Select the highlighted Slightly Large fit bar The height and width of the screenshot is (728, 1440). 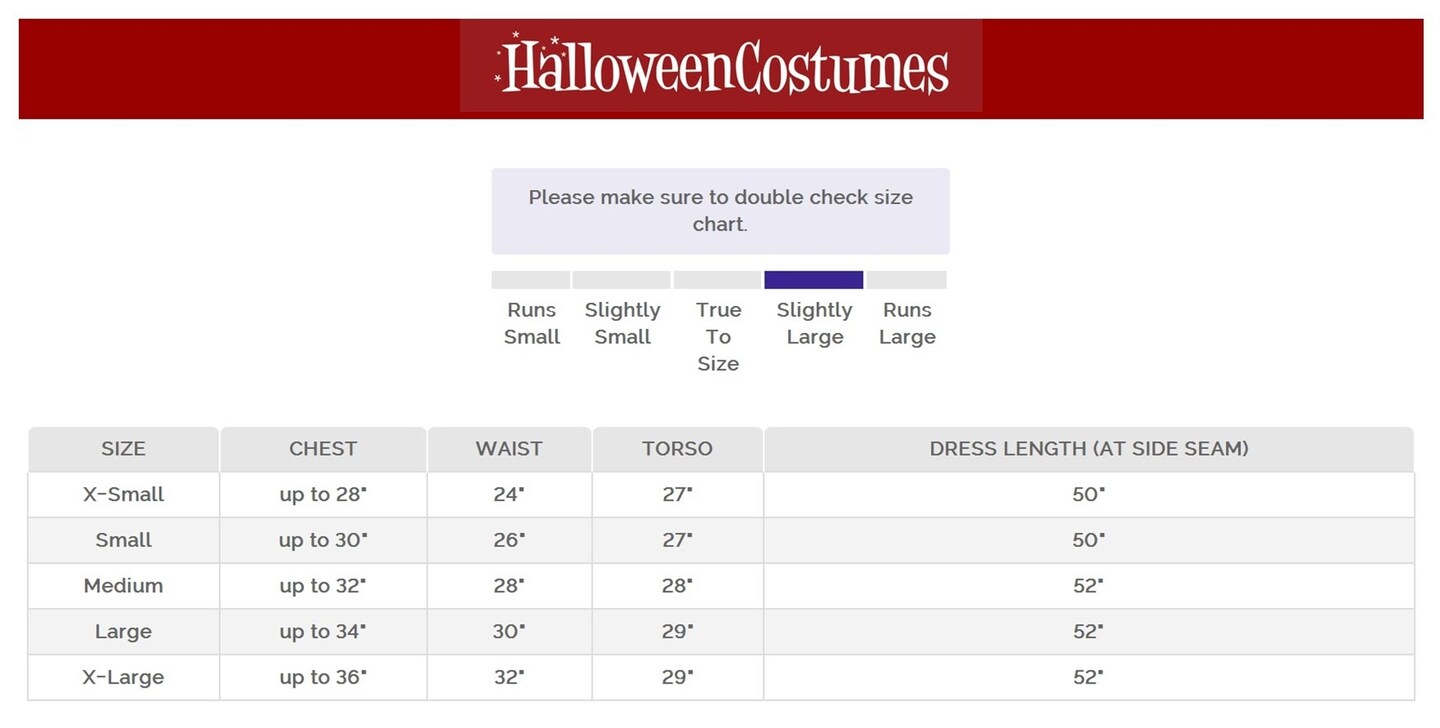[x=813, y=280]
